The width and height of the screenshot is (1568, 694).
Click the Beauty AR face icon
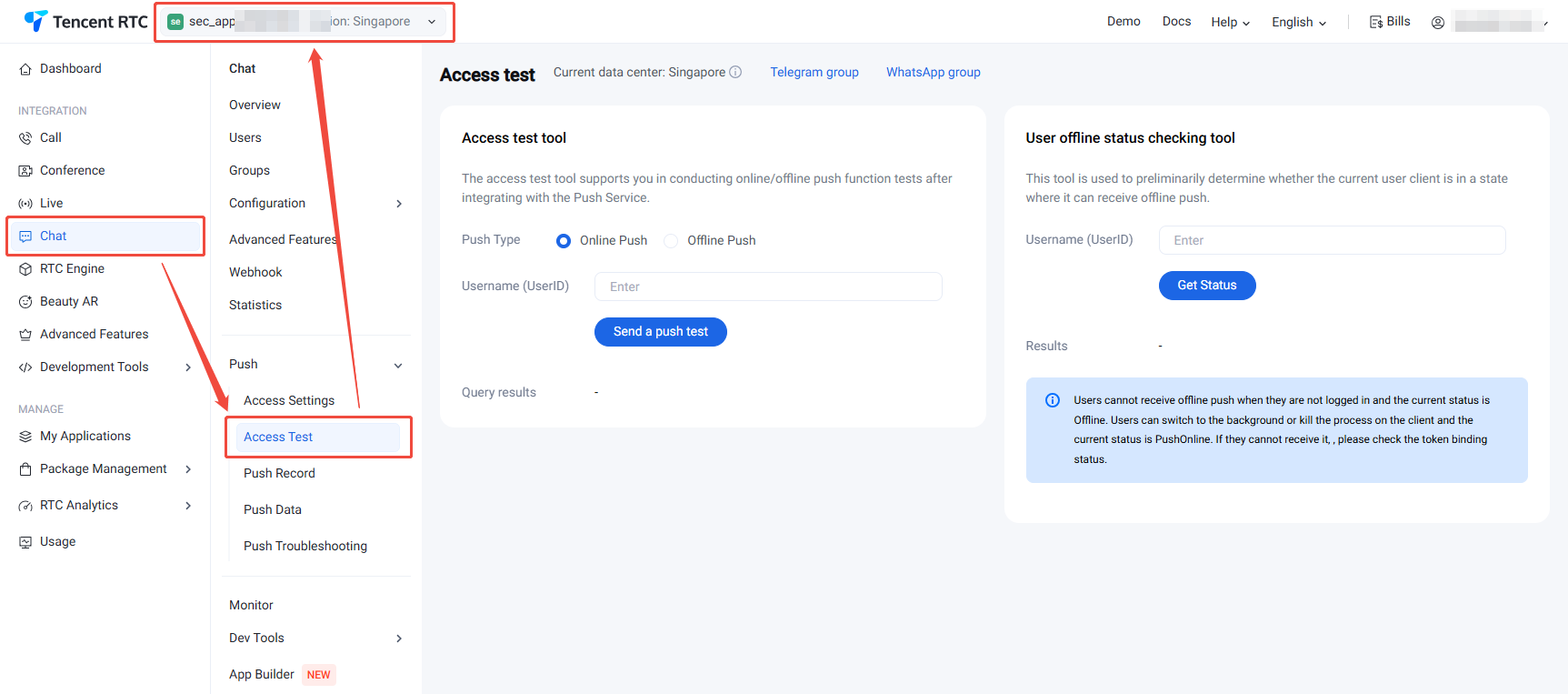(x=25, y=302)
